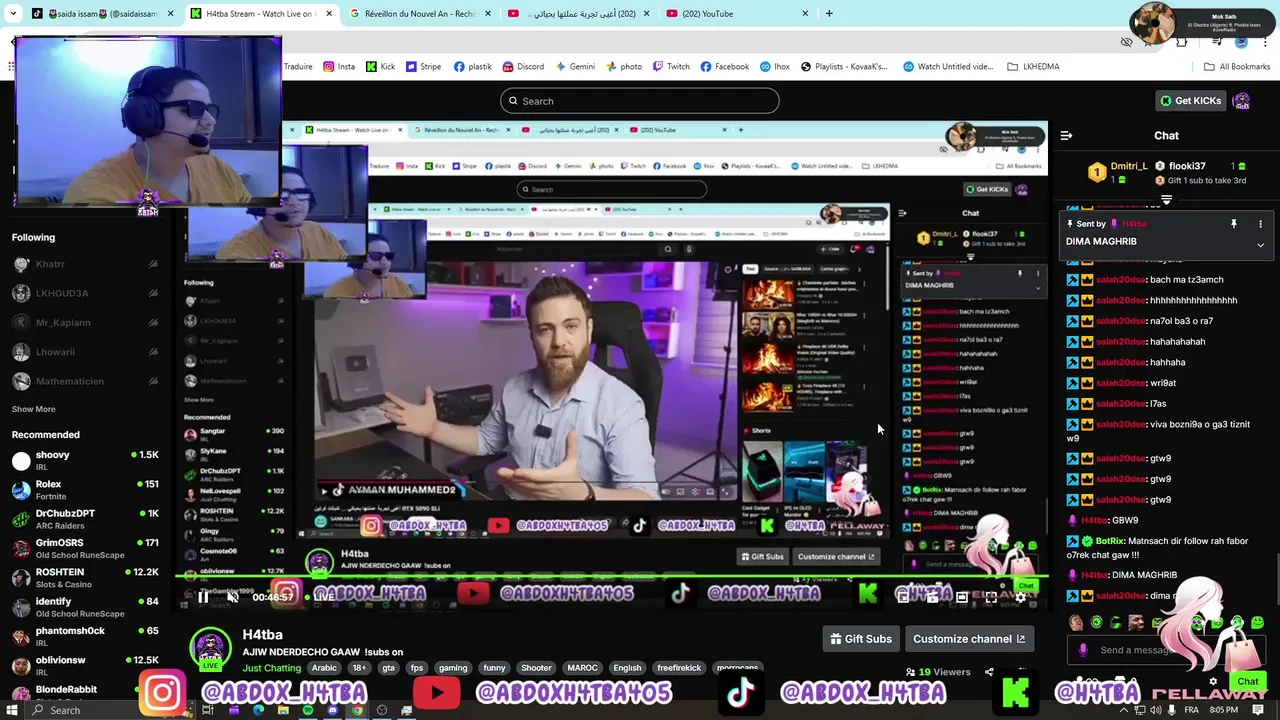Viewport: 1280px width, 720px height.
Task: Click the Kick search box
Action: (640, 101)
